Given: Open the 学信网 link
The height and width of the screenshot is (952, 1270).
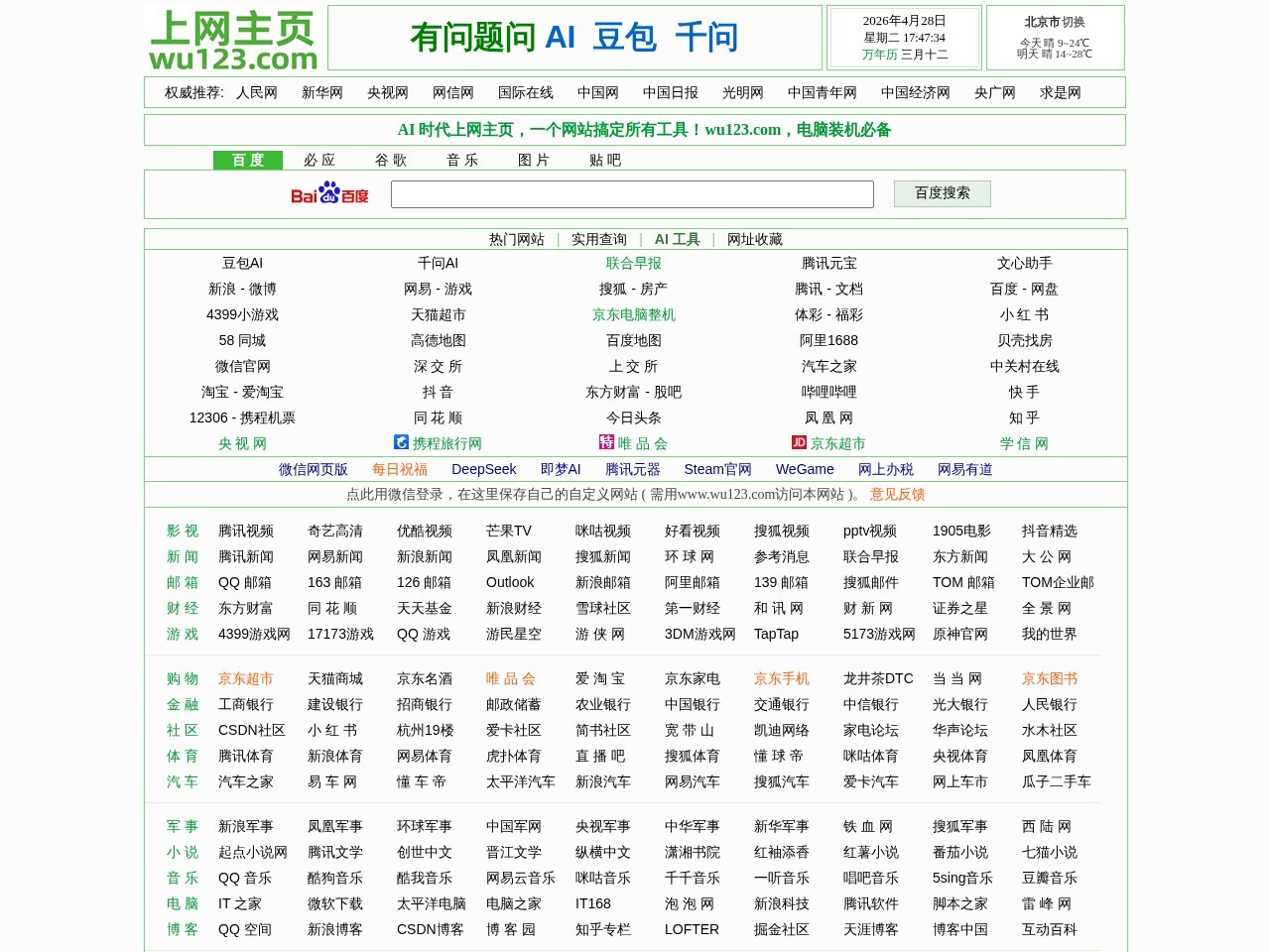Looking at the screenshot, I should click(x=1025, y=443).
